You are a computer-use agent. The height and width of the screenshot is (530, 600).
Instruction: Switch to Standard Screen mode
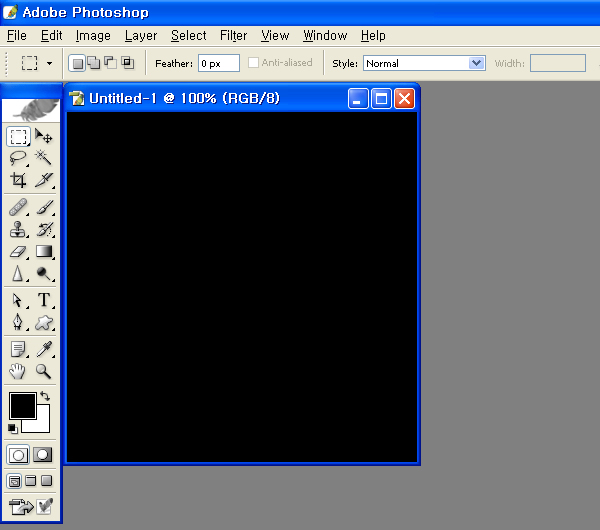click(x=14, y=481)
